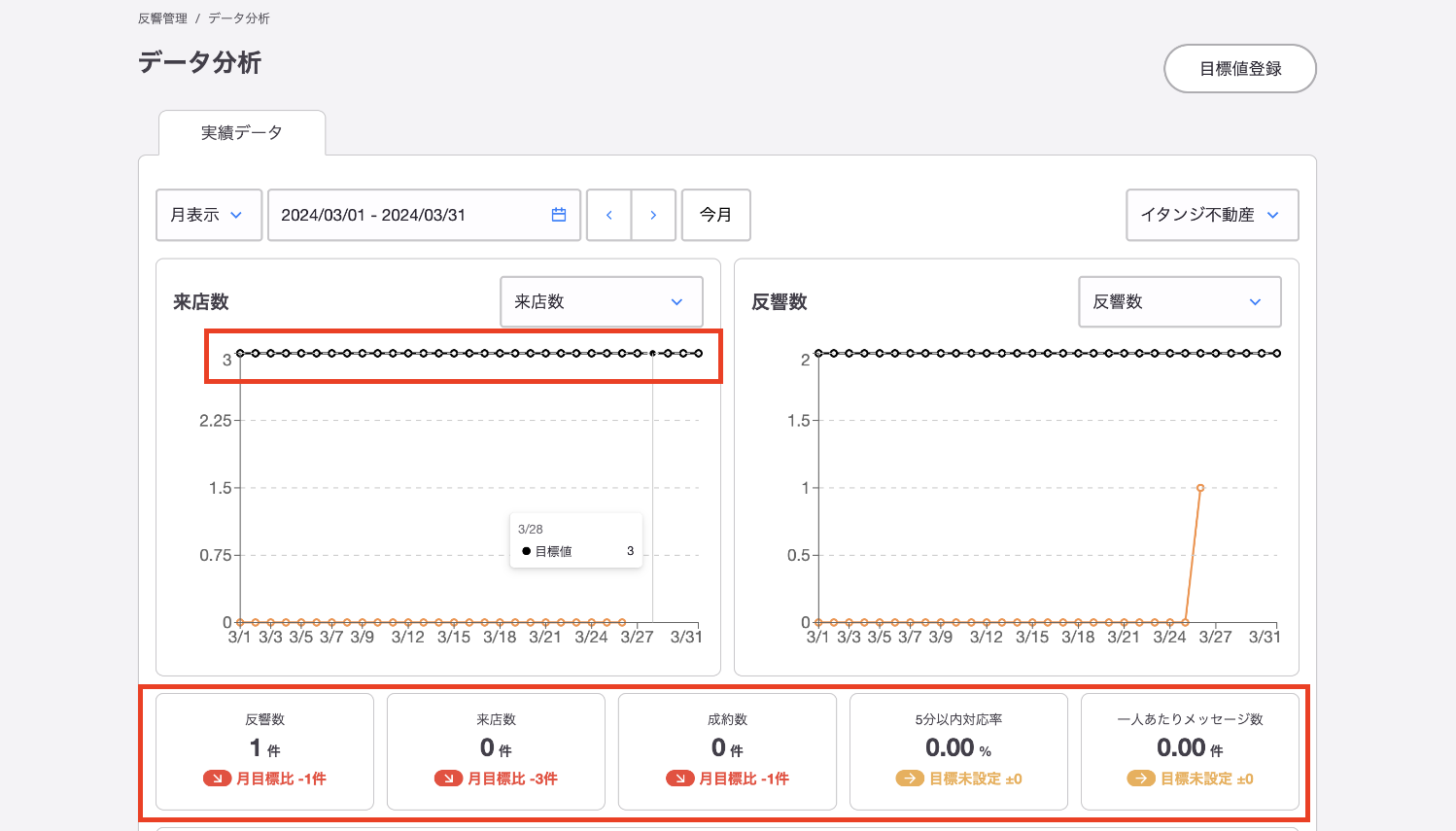Click red down-arrow badge under 来店数 card
Image resolution: width=1456 pixels, height=831 pixels.
point(448,779)
